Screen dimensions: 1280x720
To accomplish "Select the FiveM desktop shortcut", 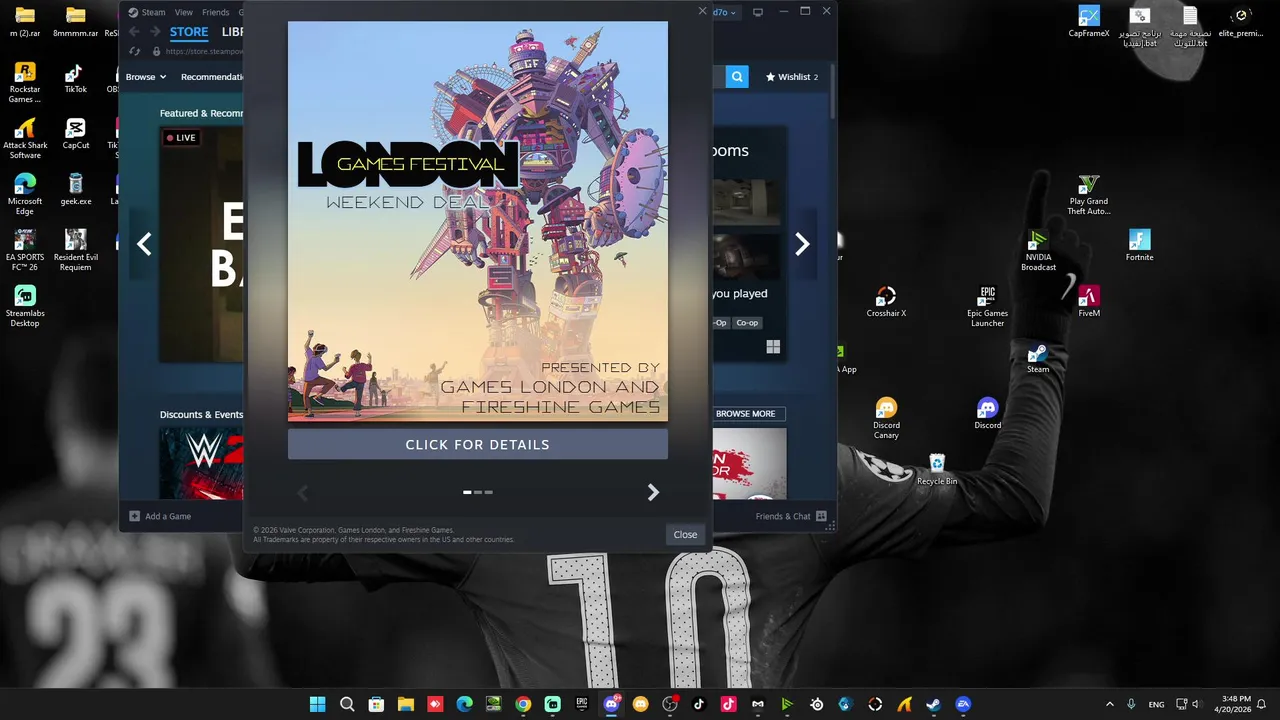I will [1089, 302].
